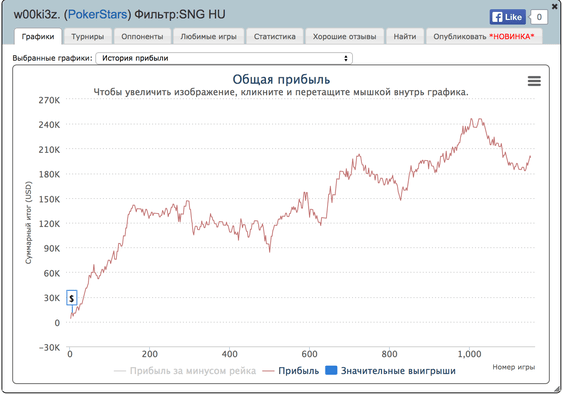The width and height of the screenshot is (562, 394).
Task: Open the Опубликовать *НОВИНКА* tab
Action: click(484, 37)
